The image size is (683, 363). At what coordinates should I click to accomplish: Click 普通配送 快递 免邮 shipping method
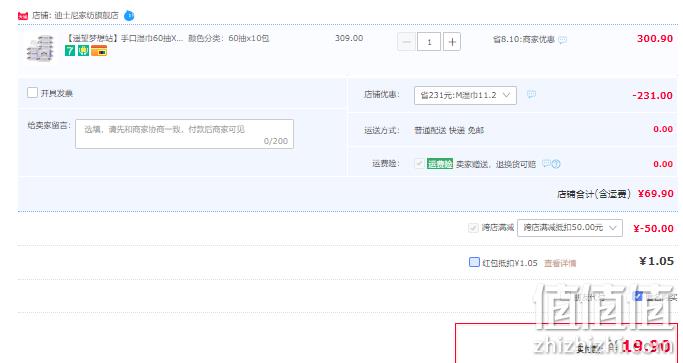point(449,130)
